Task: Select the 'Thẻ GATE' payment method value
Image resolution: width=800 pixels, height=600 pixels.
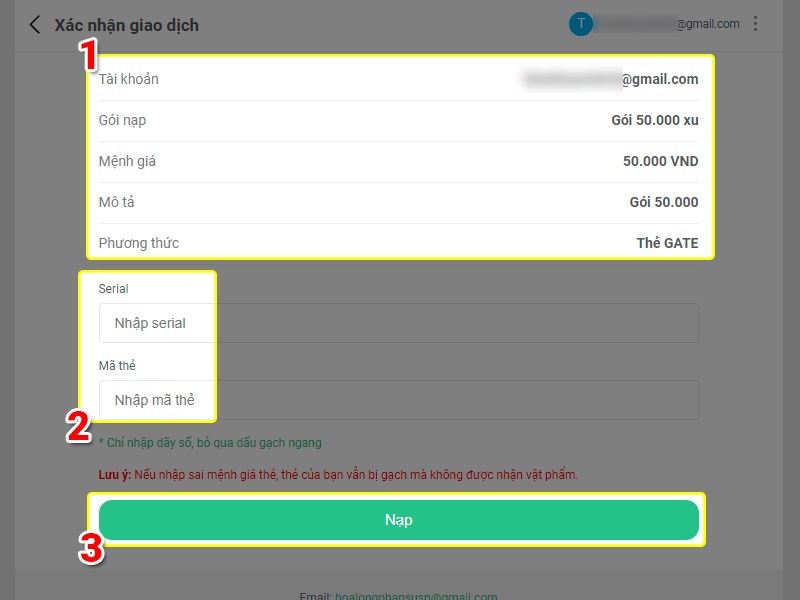Action: click(x=667, y=243)
